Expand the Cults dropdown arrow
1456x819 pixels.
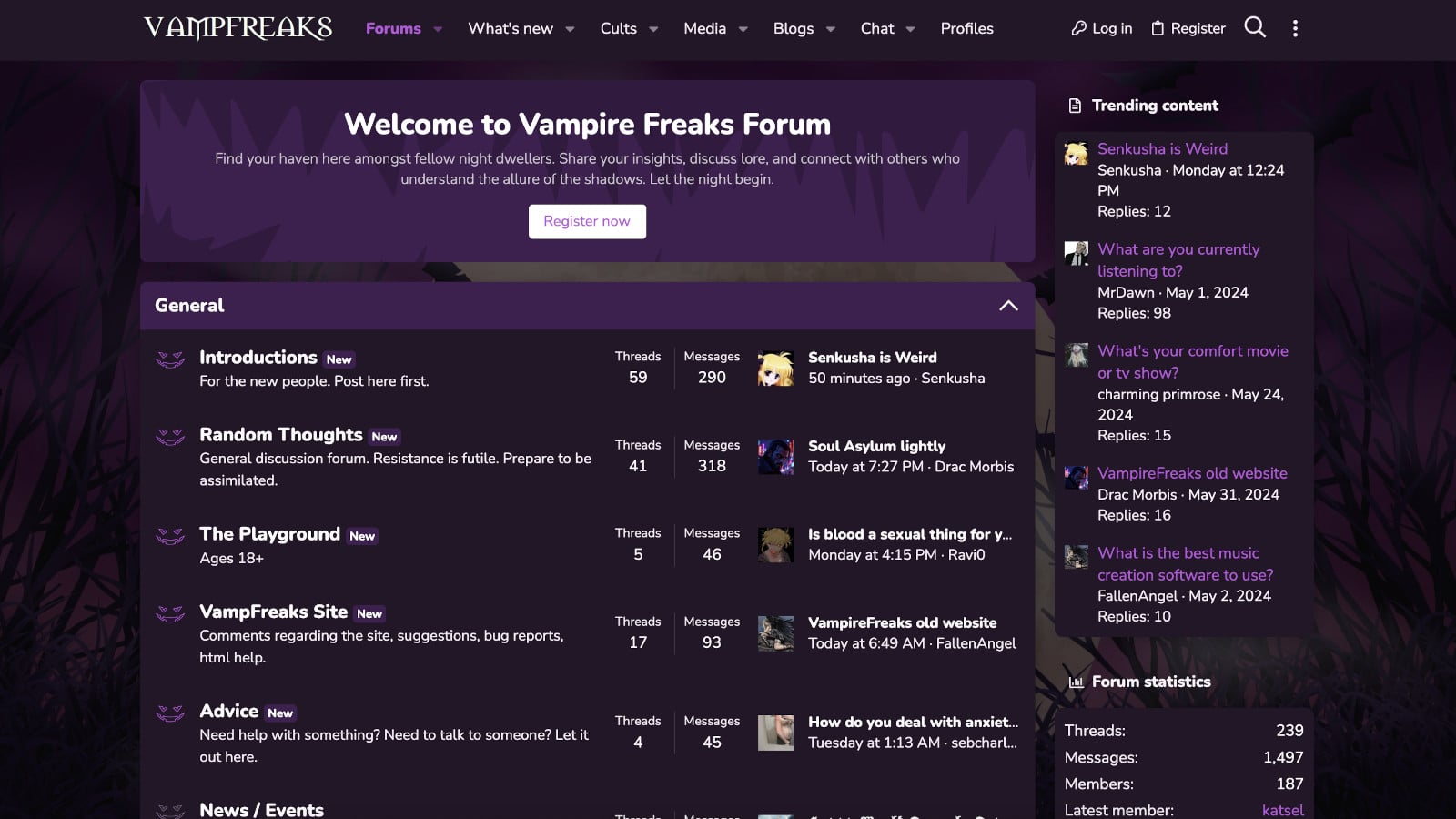653,29
